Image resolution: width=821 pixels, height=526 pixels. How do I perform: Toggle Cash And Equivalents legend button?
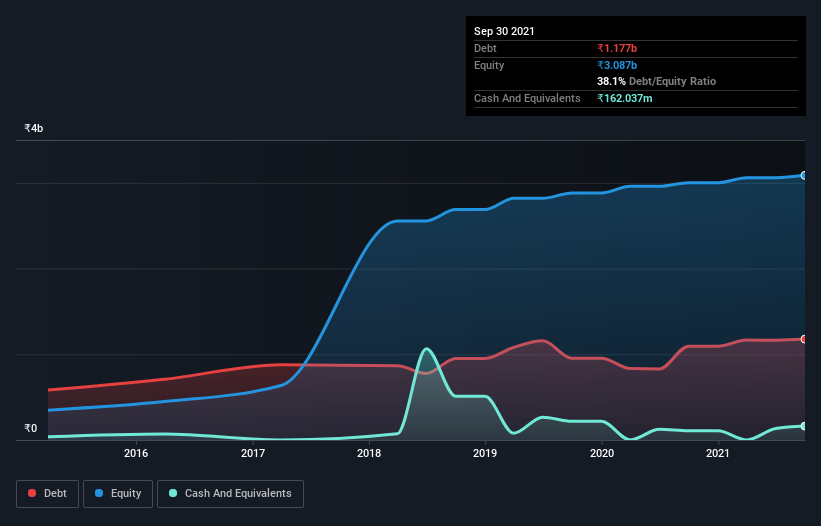click(230, 494)
